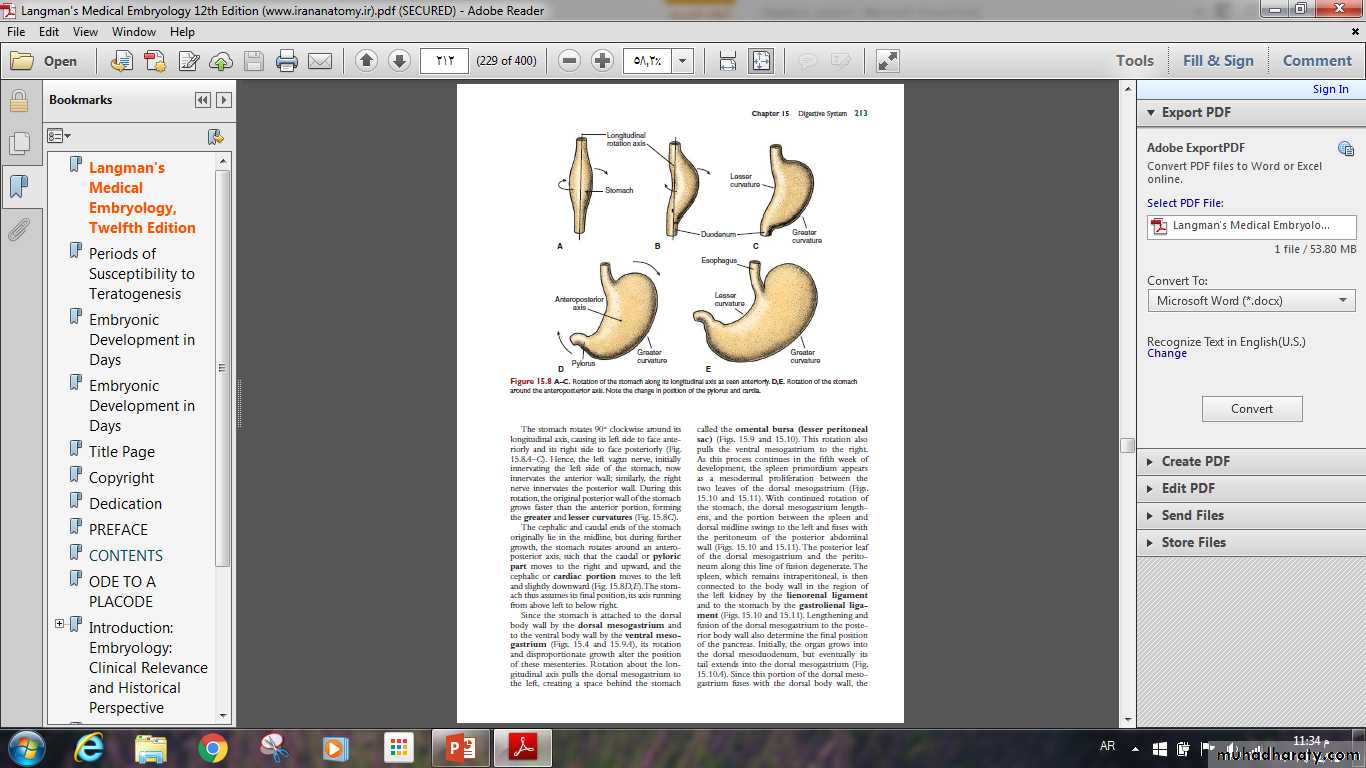Click the Convert button
This screenshot has width=1366, height=768.
[x=1251, y=409]
